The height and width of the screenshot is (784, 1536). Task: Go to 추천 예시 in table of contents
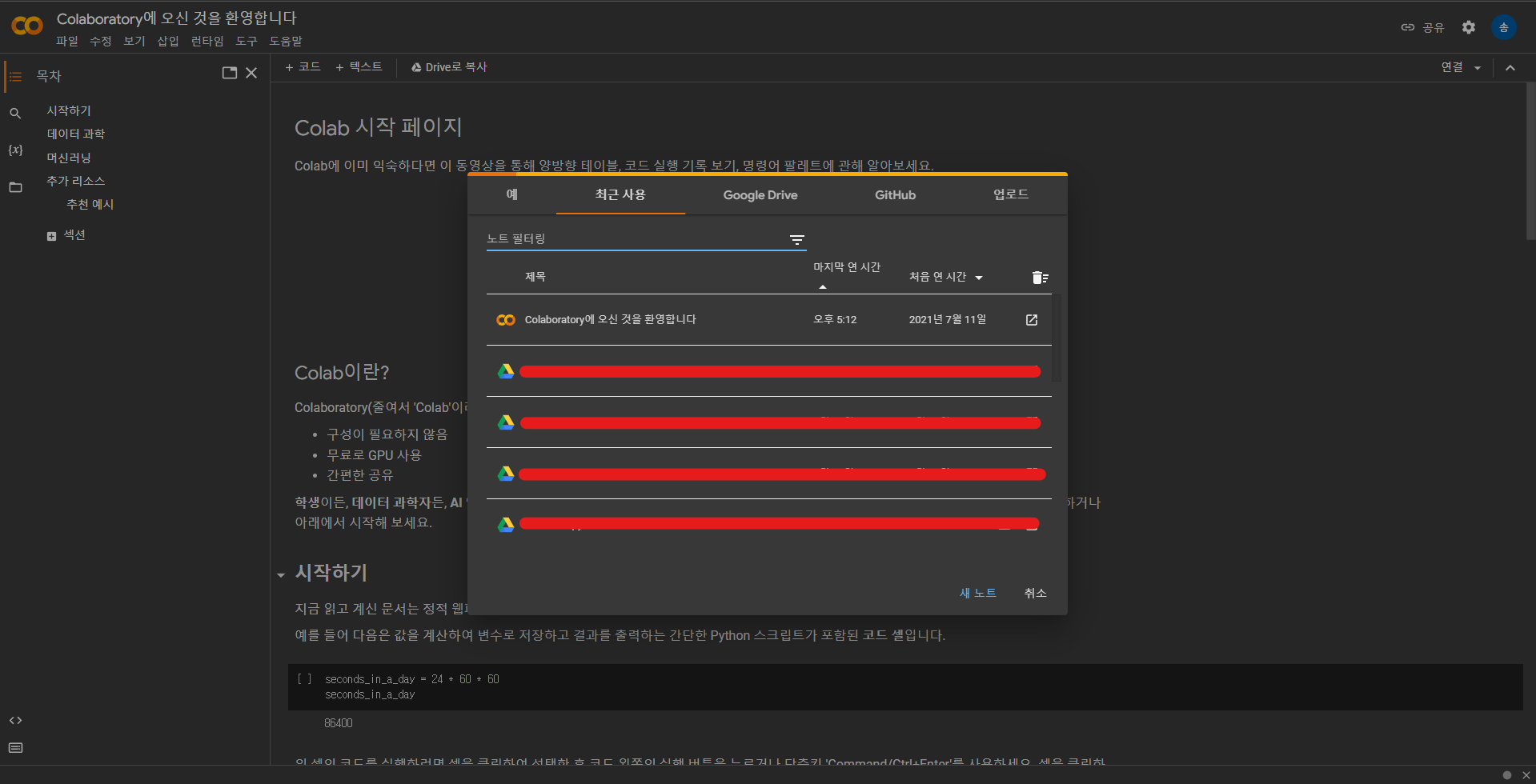pyautogui.click(x=90, y=204)
